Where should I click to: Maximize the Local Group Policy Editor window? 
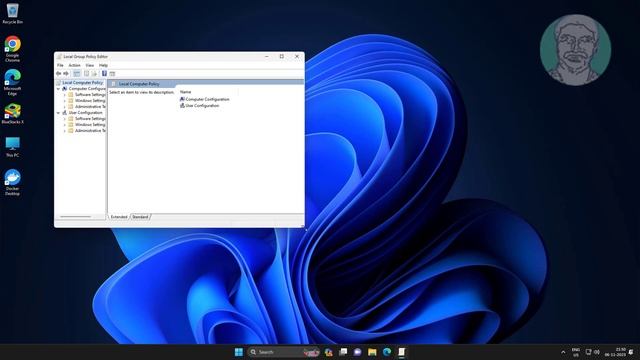pyautogui.click(x=282, y=56)
